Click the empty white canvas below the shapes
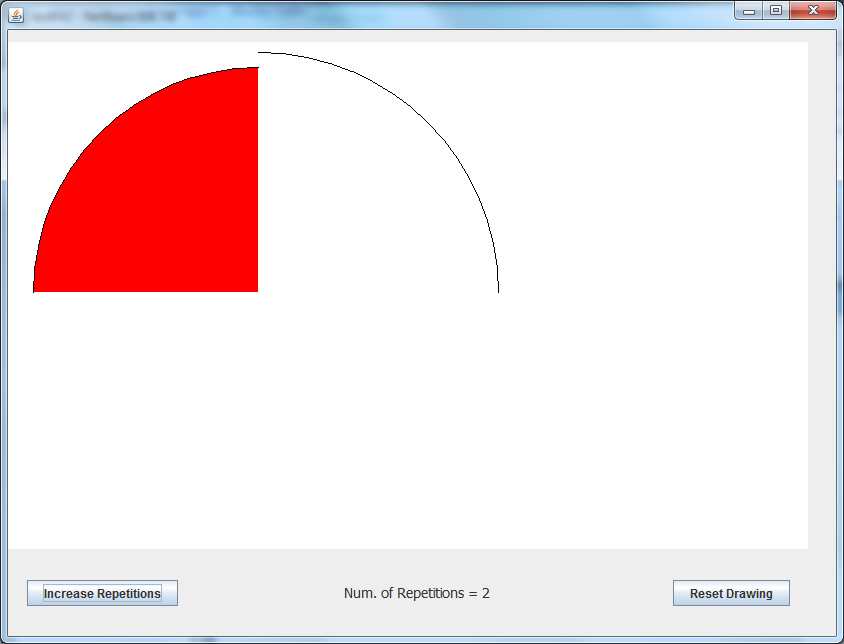 pos(400,430)
